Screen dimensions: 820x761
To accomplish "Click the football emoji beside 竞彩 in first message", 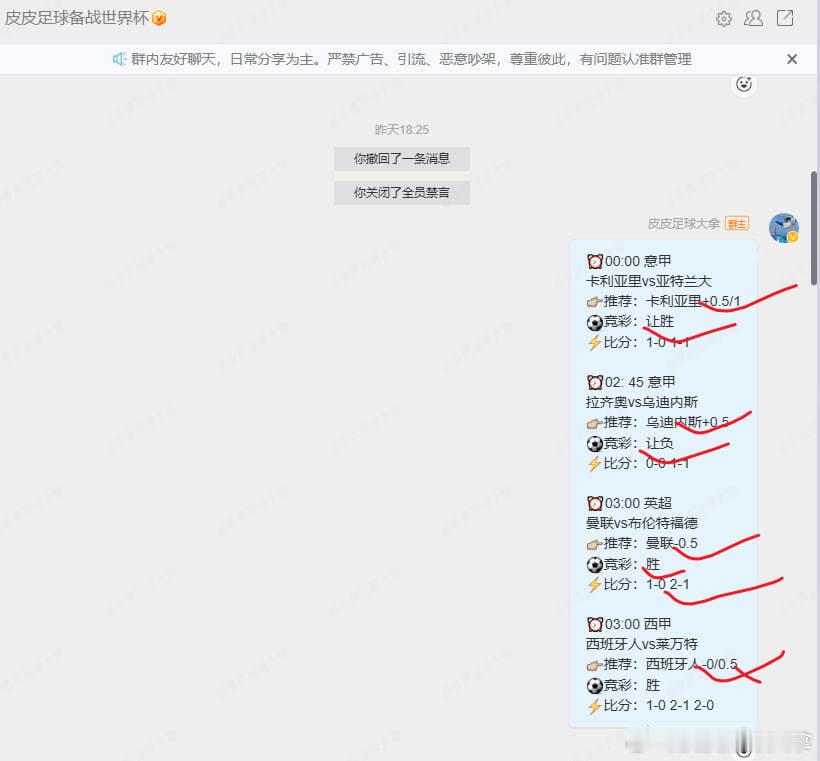I will click(594, 321).
